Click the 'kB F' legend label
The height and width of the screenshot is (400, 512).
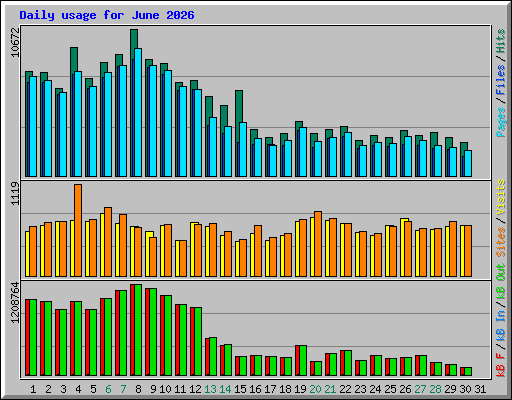click(x=501, y=365)
